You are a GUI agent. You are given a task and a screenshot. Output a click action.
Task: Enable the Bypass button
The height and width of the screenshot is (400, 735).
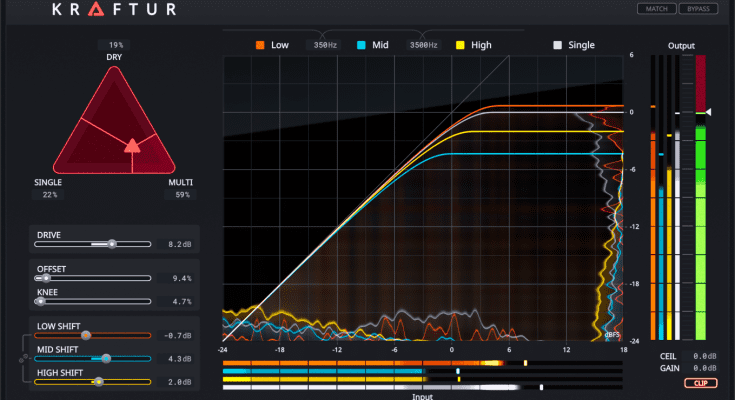coord(701,9)
